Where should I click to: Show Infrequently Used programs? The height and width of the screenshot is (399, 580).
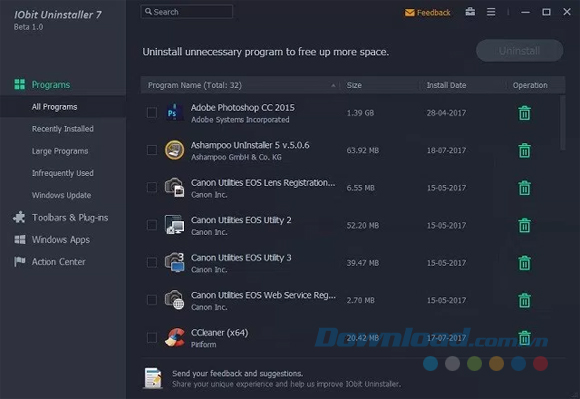click(x=63, y=173)
